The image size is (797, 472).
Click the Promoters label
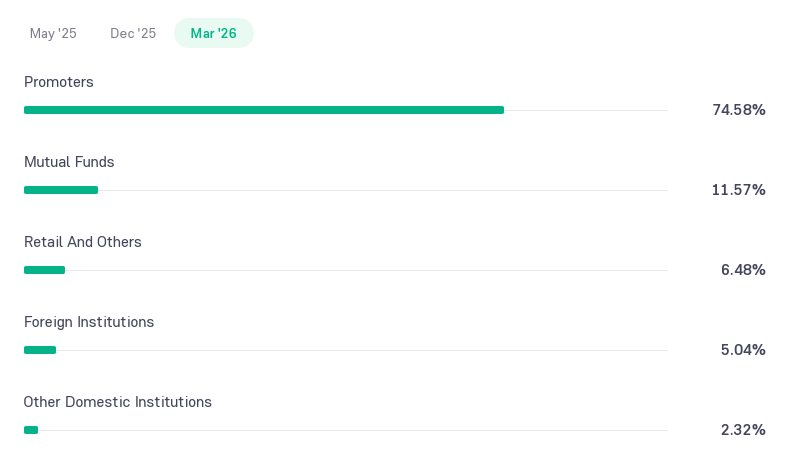pos(58,82)
